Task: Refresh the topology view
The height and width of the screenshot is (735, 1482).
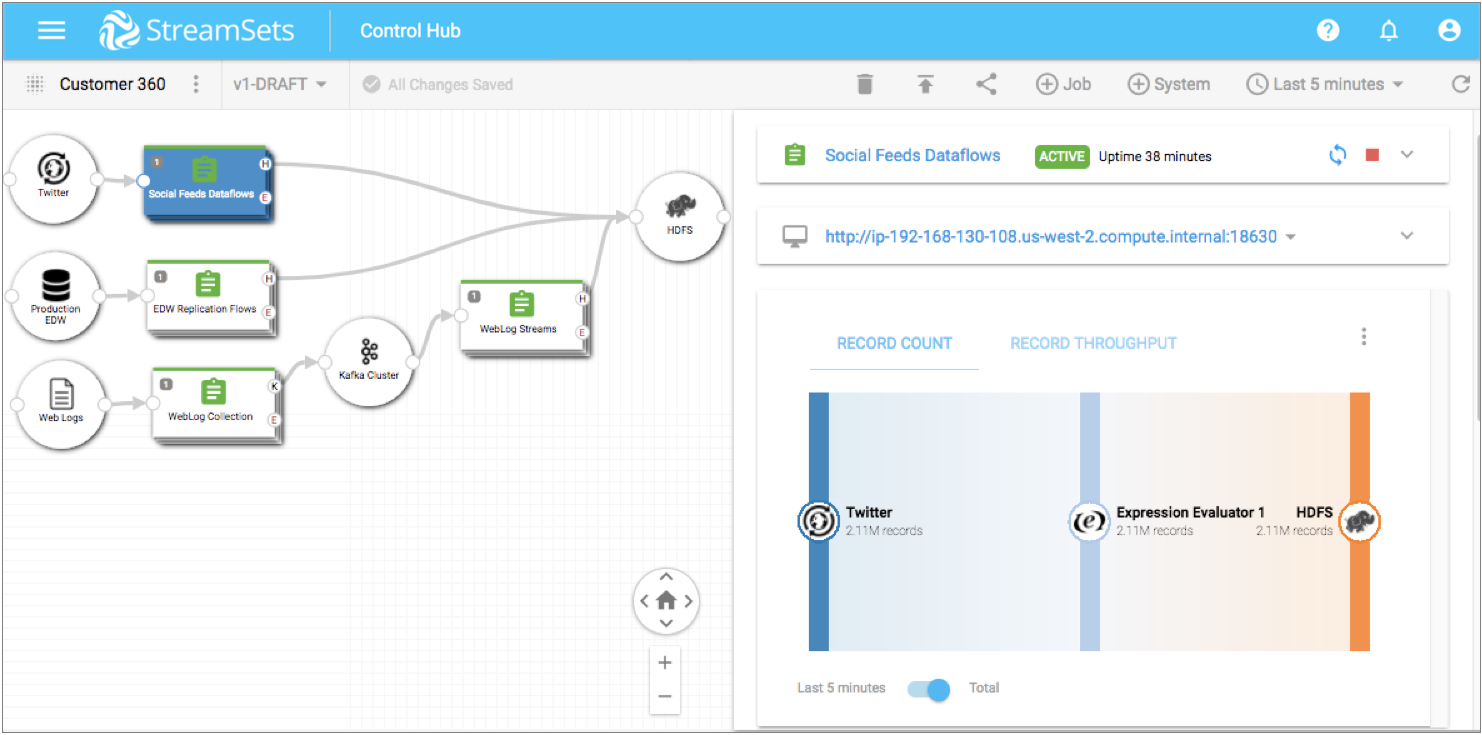Action: [1460, 85]
